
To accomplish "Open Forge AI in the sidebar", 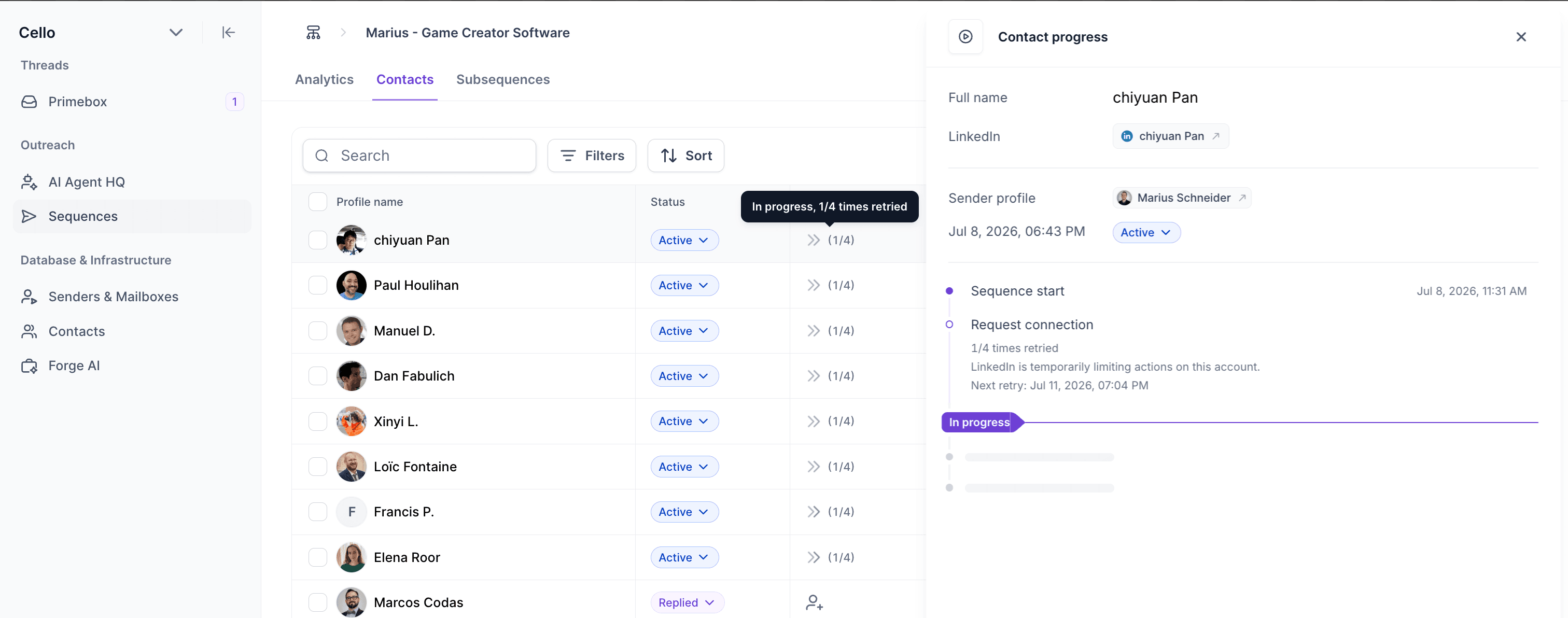I will tap(132, 366).
